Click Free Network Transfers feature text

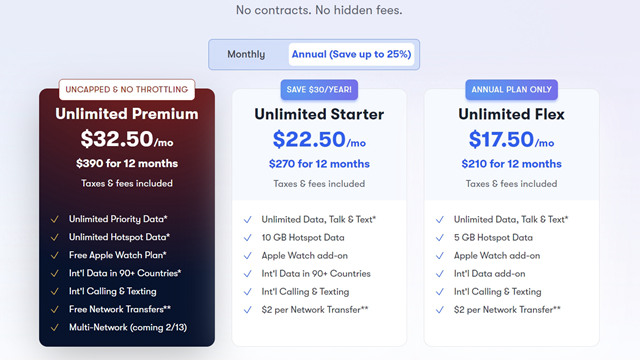tap(120, 309)
